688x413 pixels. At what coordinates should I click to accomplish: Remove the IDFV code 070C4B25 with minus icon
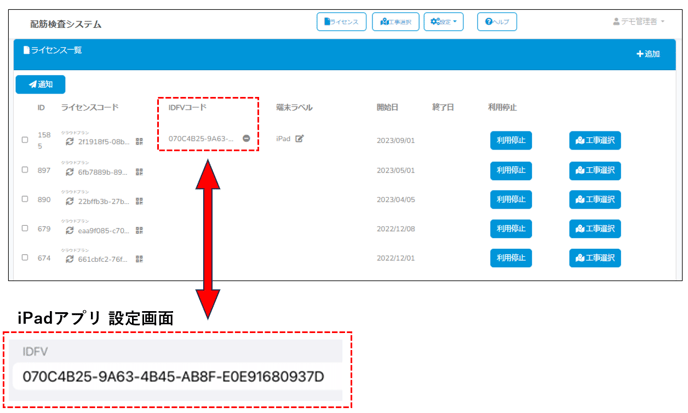pos(246,139)
